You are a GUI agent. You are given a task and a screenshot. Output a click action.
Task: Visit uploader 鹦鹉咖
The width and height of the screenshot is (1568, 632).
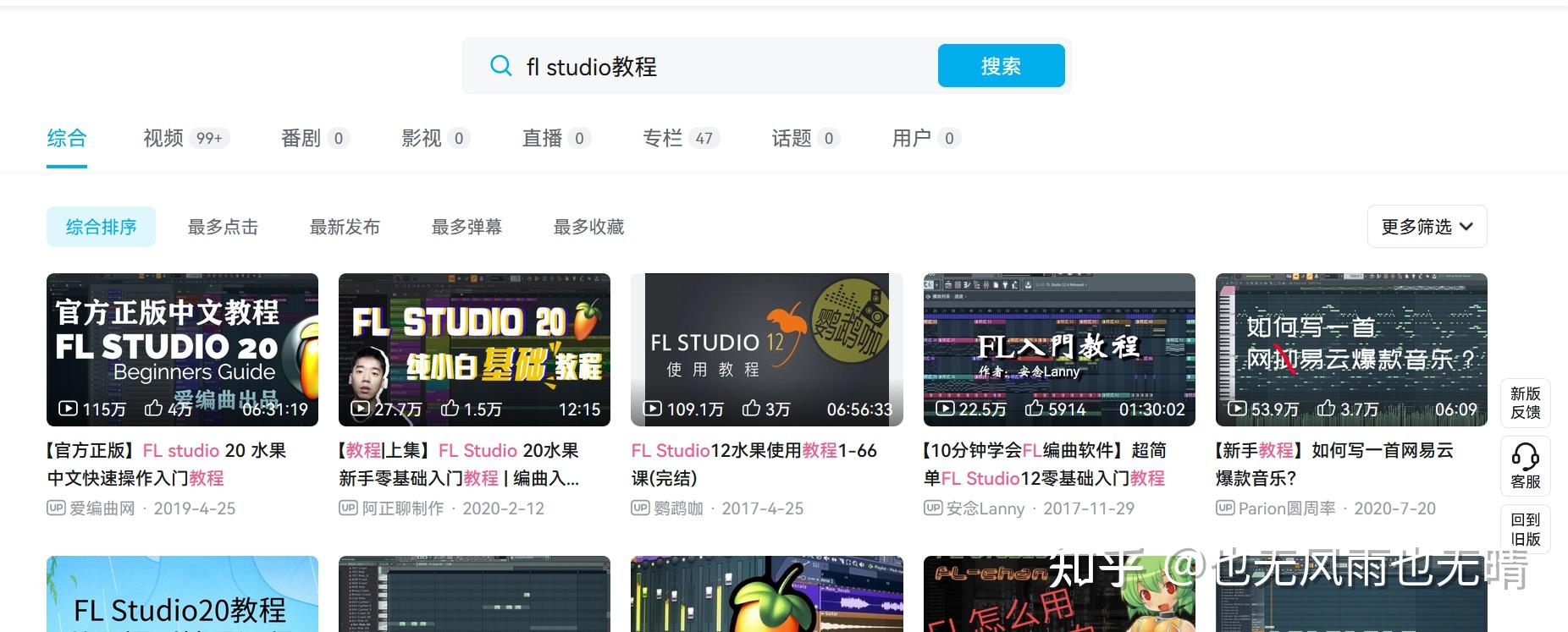click(x=678, y=508)
